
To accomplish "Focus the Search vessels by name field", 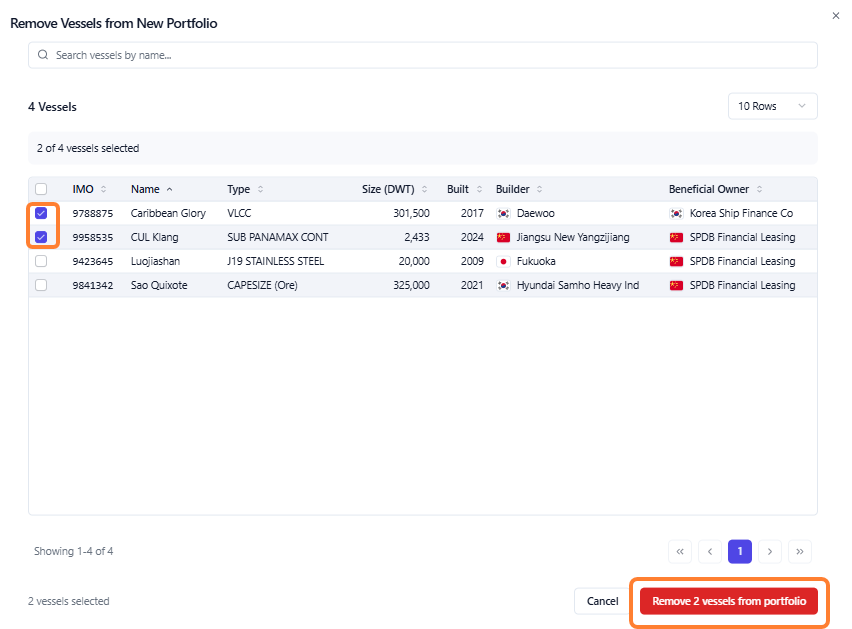I will pos(423,55).
